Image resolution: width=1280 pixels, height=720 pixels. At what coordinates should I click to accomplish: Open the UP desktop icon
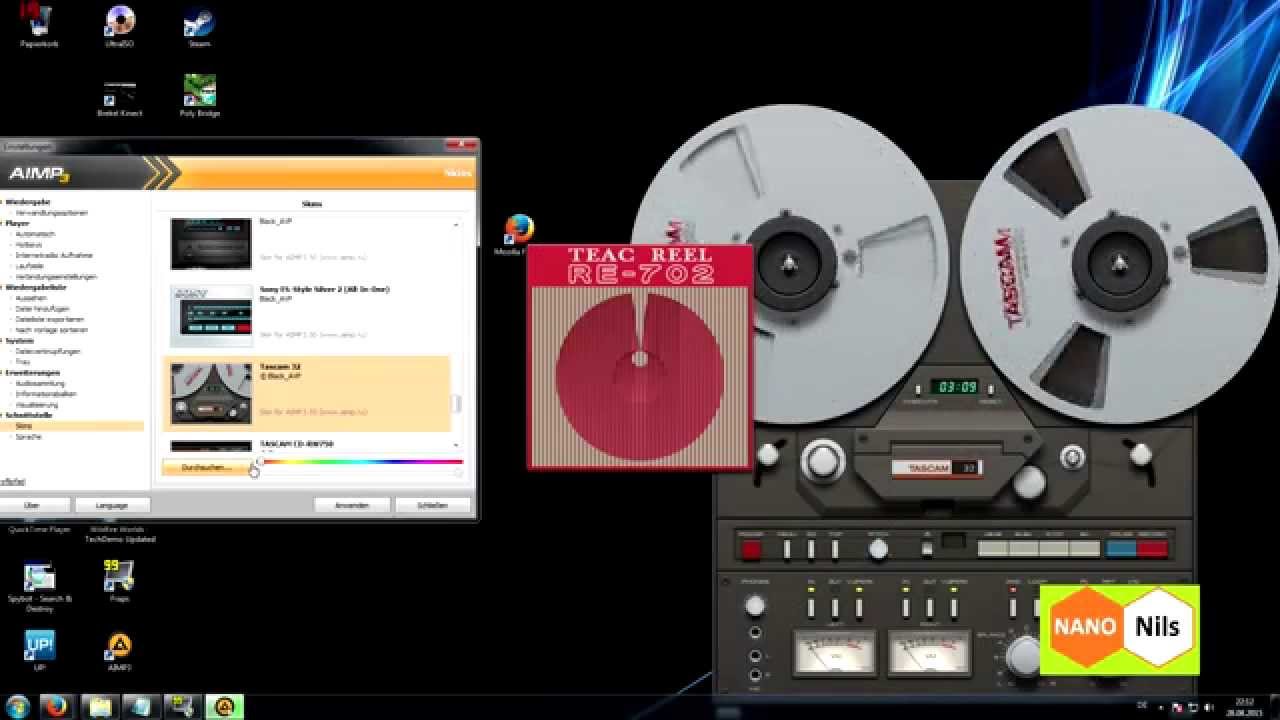pos(39,651)
